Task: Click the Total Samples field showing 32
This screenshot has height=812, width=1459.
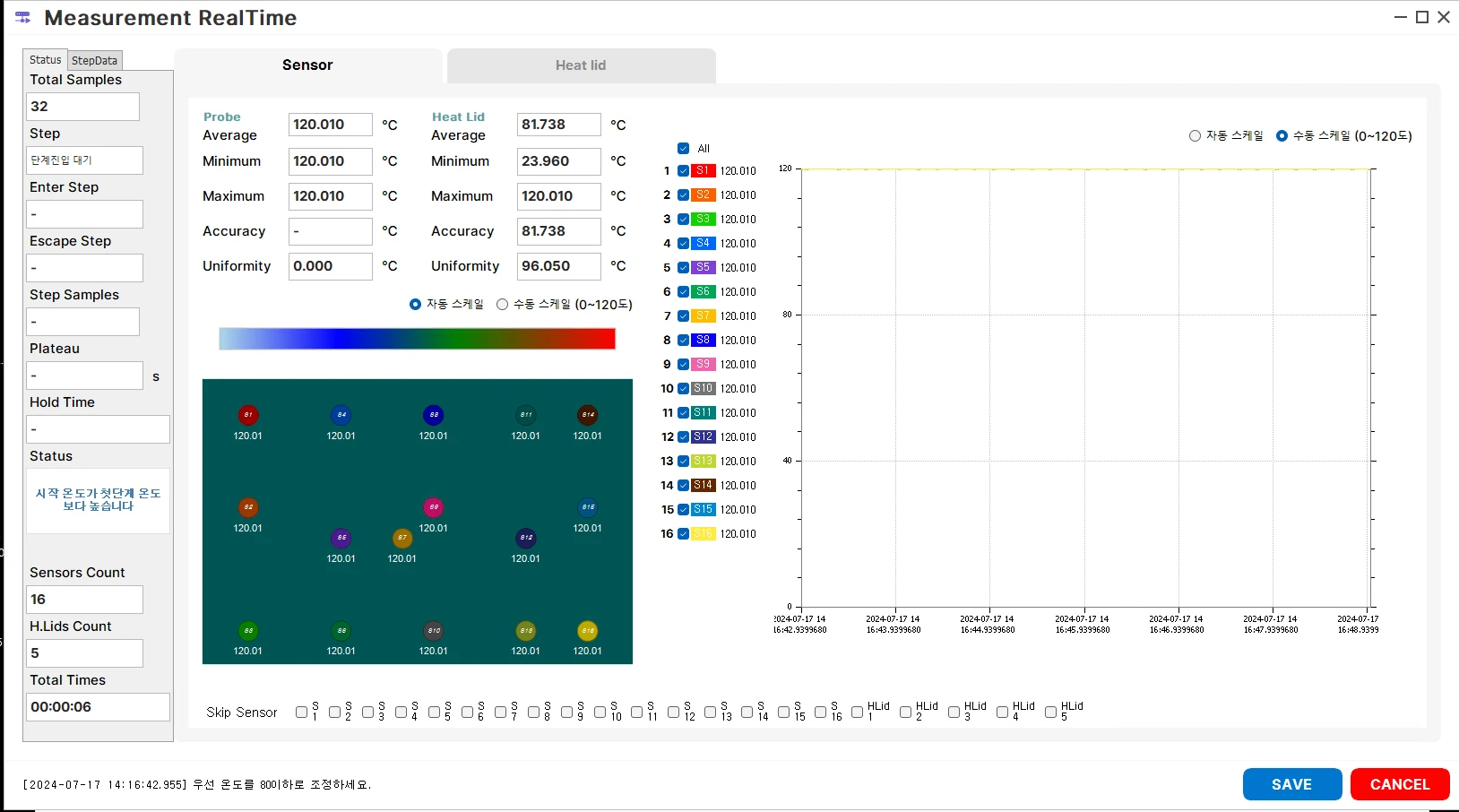Action: pos(82,107)
